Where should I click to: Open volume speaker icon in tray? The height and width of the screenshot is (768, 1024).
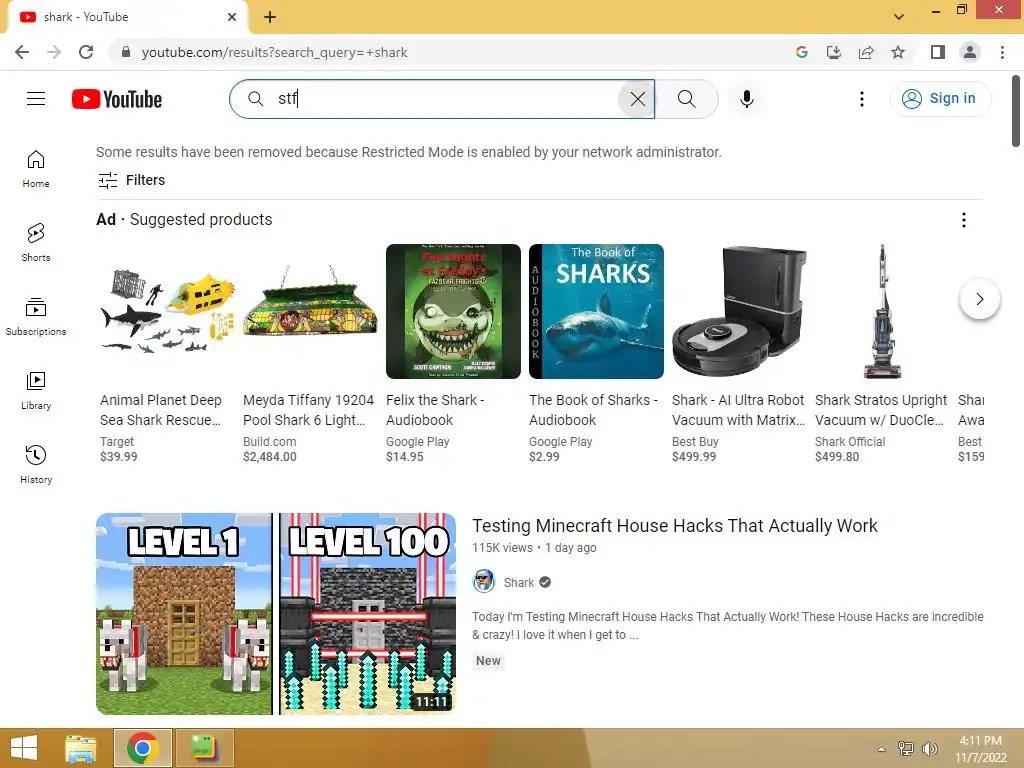click(929, 748)
